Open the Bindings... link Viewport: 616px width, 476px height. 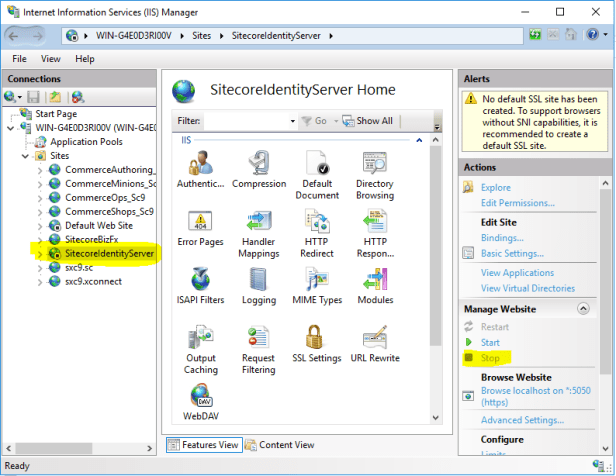pyautogui.click(x=501, y=238)
